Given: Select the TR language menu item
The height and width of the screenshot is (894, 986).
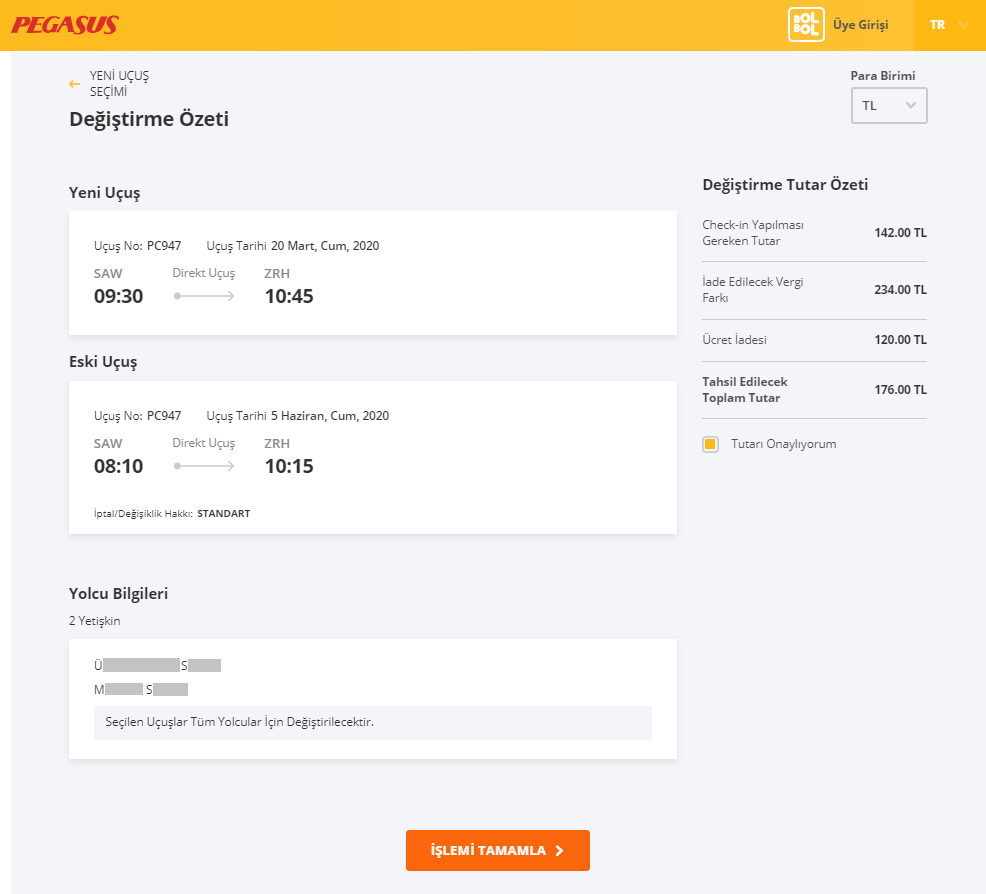Looking at the screenshot, I should pyautogui.click(x=937, y=25).
